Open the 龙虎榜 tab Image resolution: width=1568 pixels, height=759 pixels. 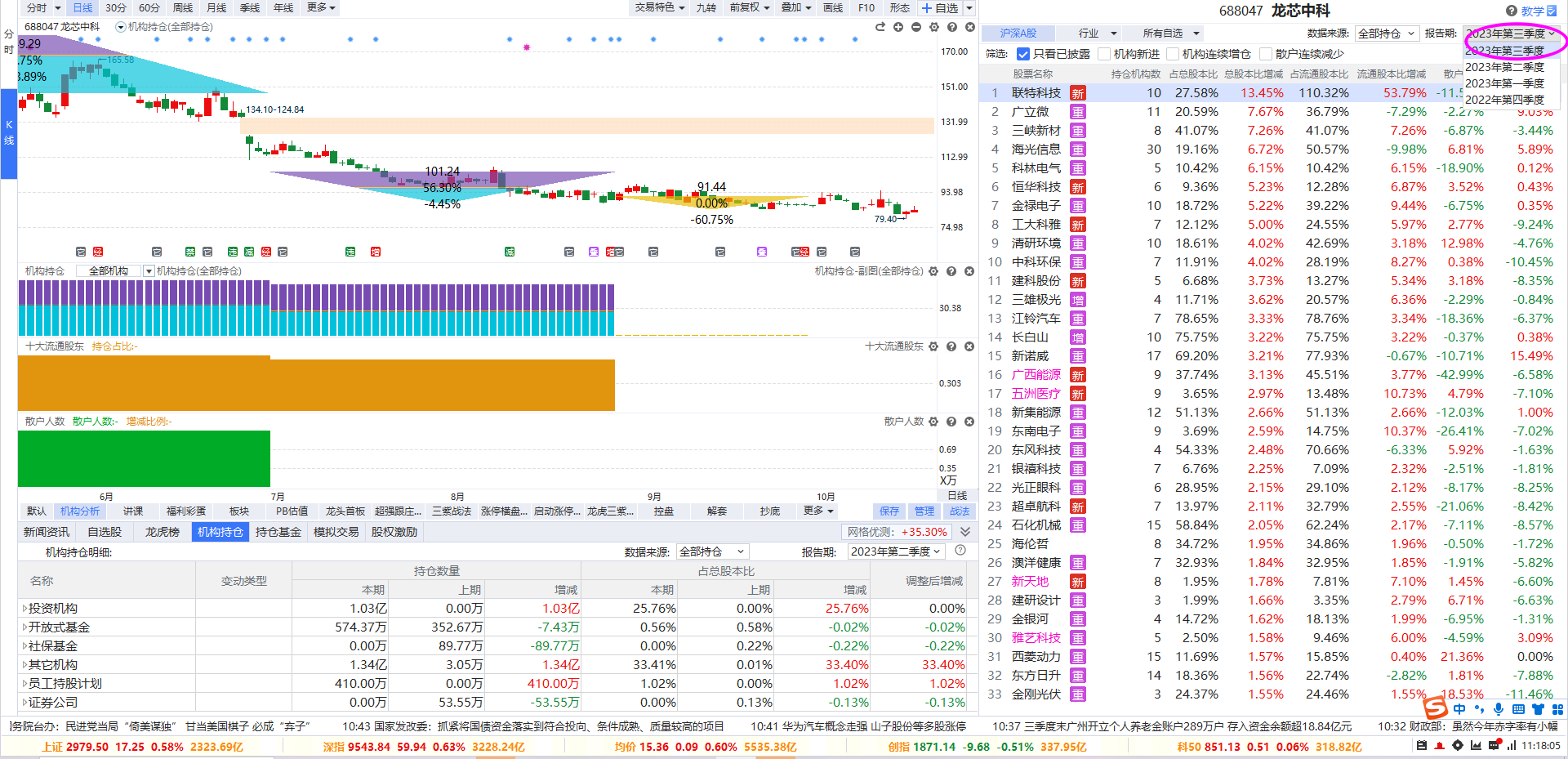click(x=162, y=532)
